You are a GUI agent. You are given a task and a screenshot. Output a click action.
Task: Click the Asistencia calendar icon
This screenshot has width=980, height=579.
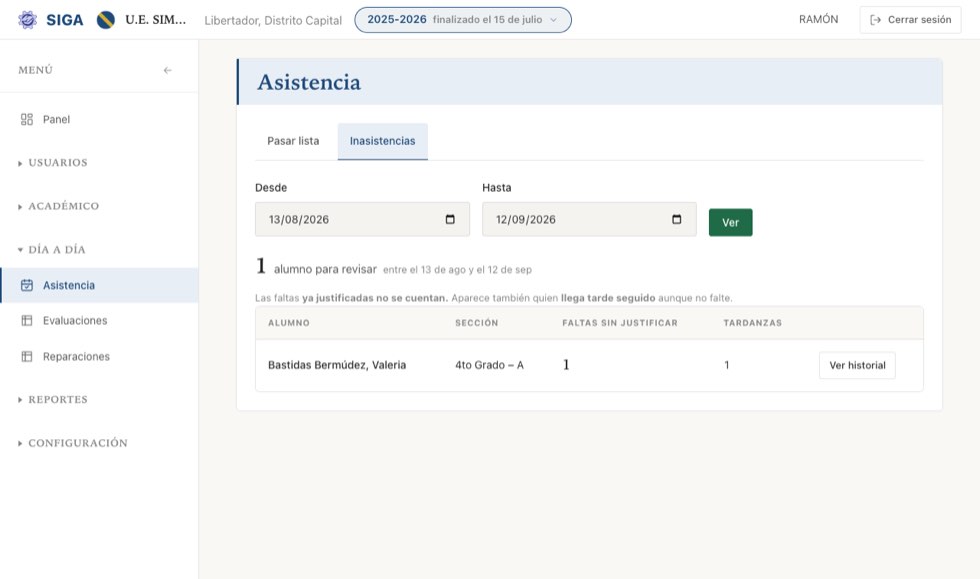point(27,285)
